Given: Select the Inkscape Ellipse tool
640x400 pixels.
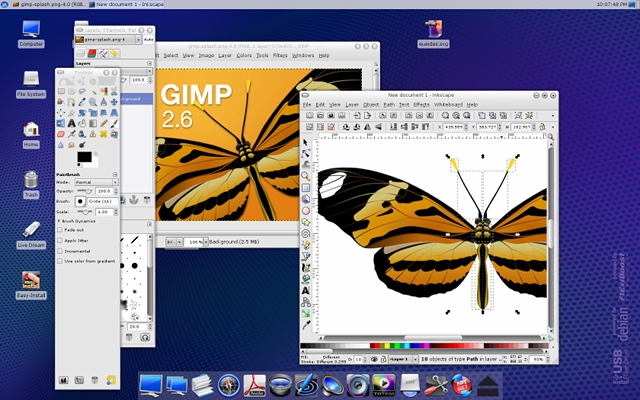Looking at the screenshot, I should tap(305, 211).
